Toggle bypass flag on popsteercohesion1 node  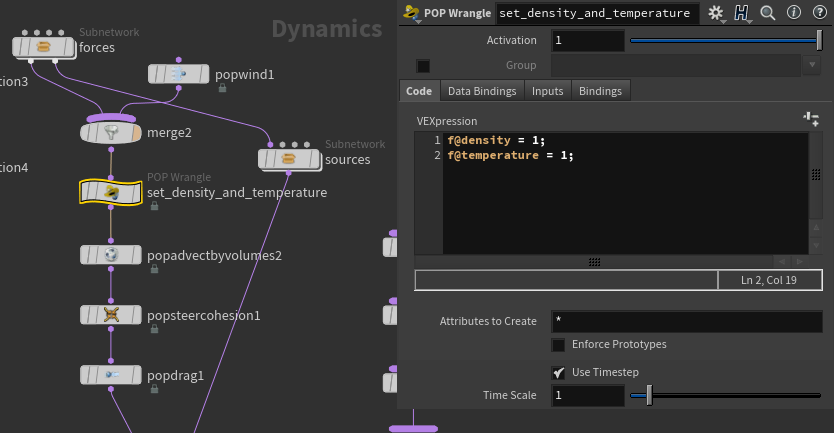pyautogui.click(x=87, y=315)
